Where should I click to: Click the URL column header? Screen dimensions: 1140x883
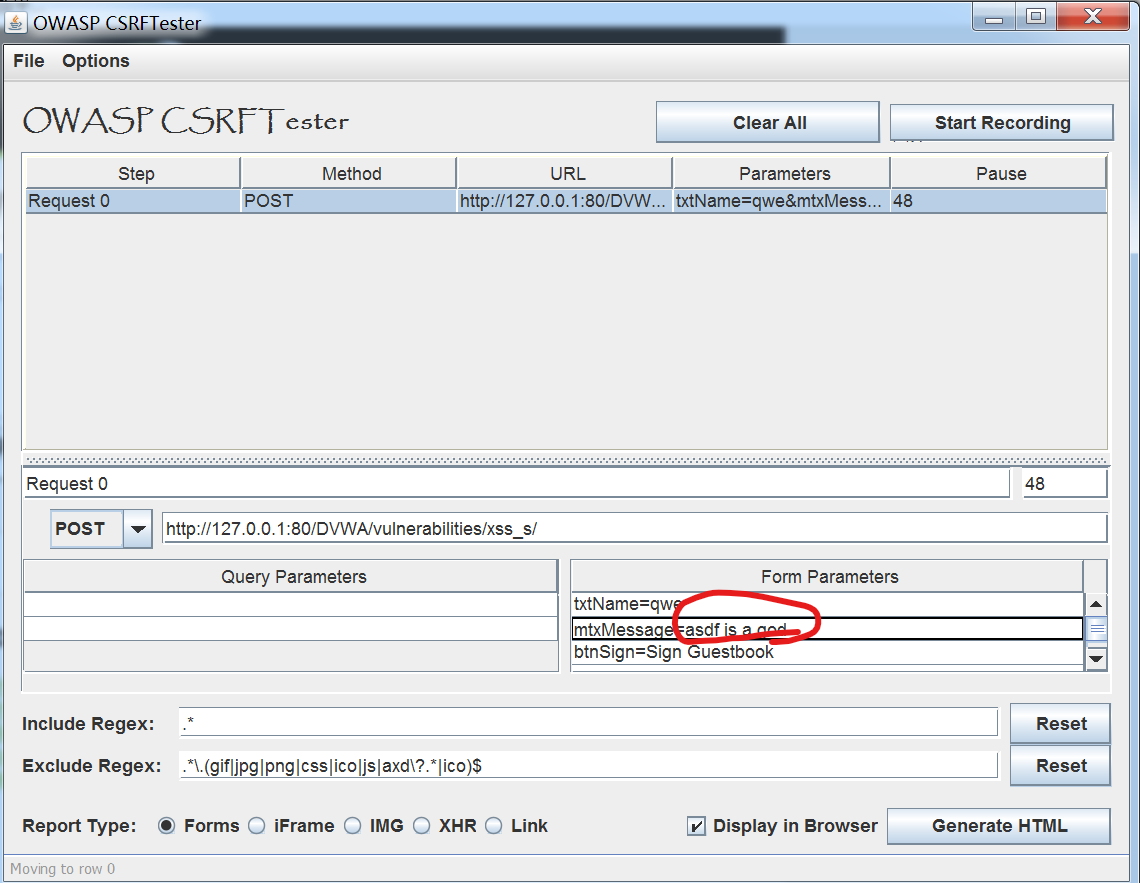point(566,174)
